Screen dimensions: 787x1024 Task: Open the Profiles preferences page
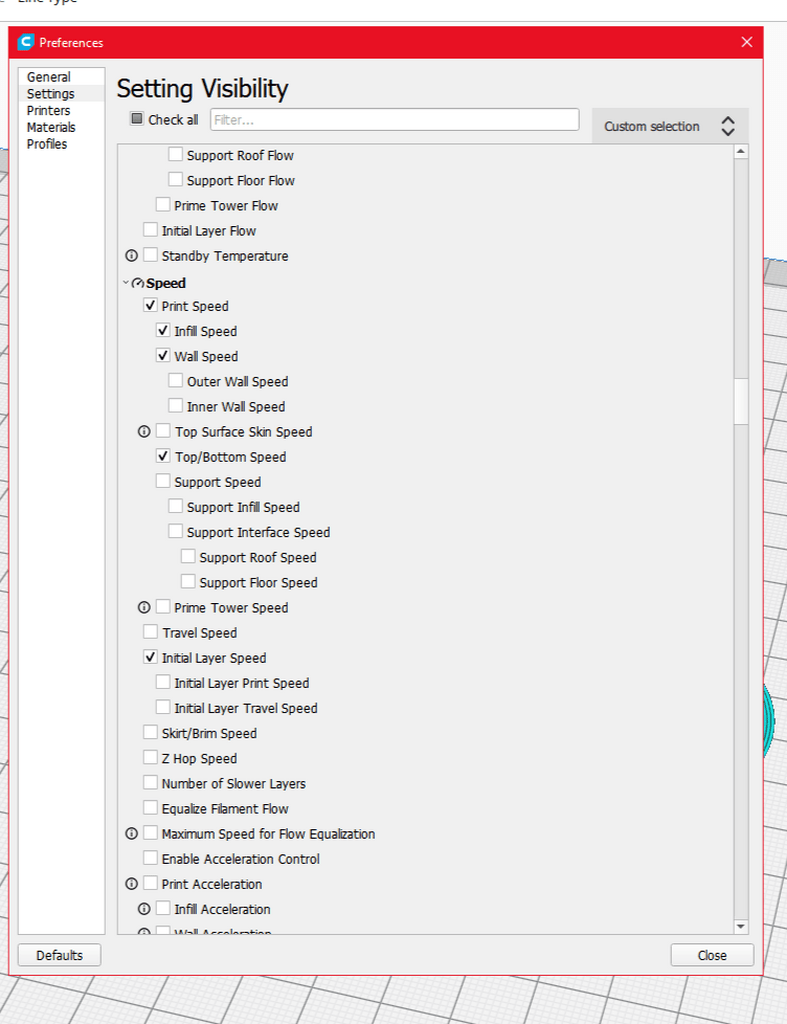(61, 144)
